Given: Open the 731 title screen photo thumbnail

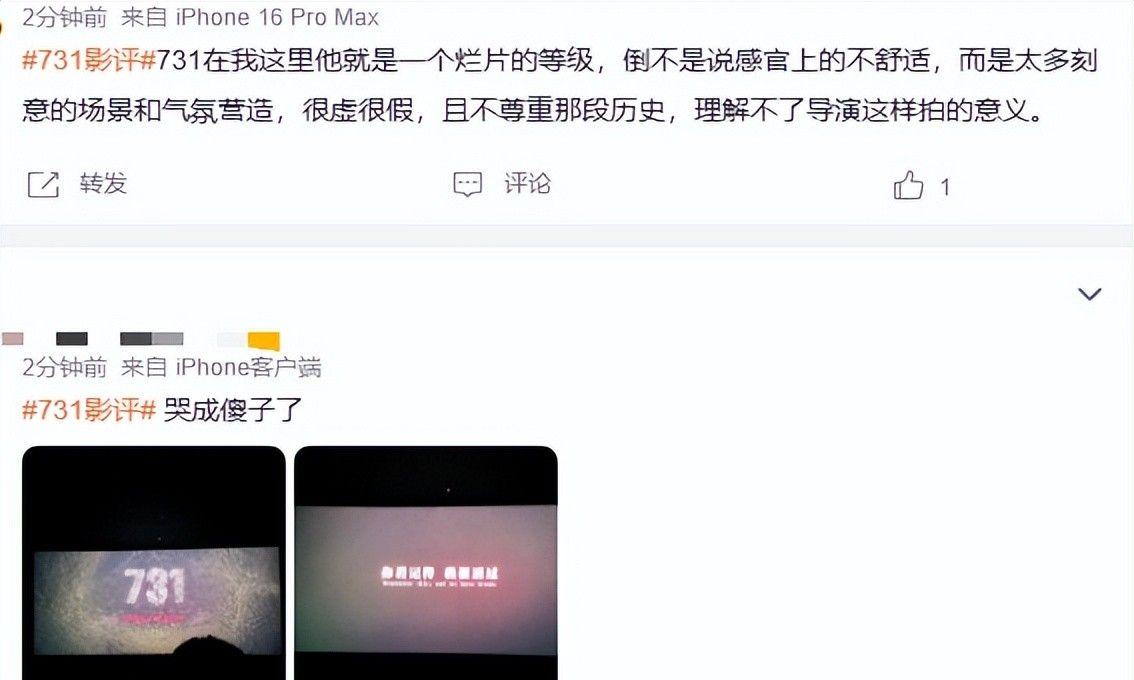Looking at the screenshot, I should [154, 563].
